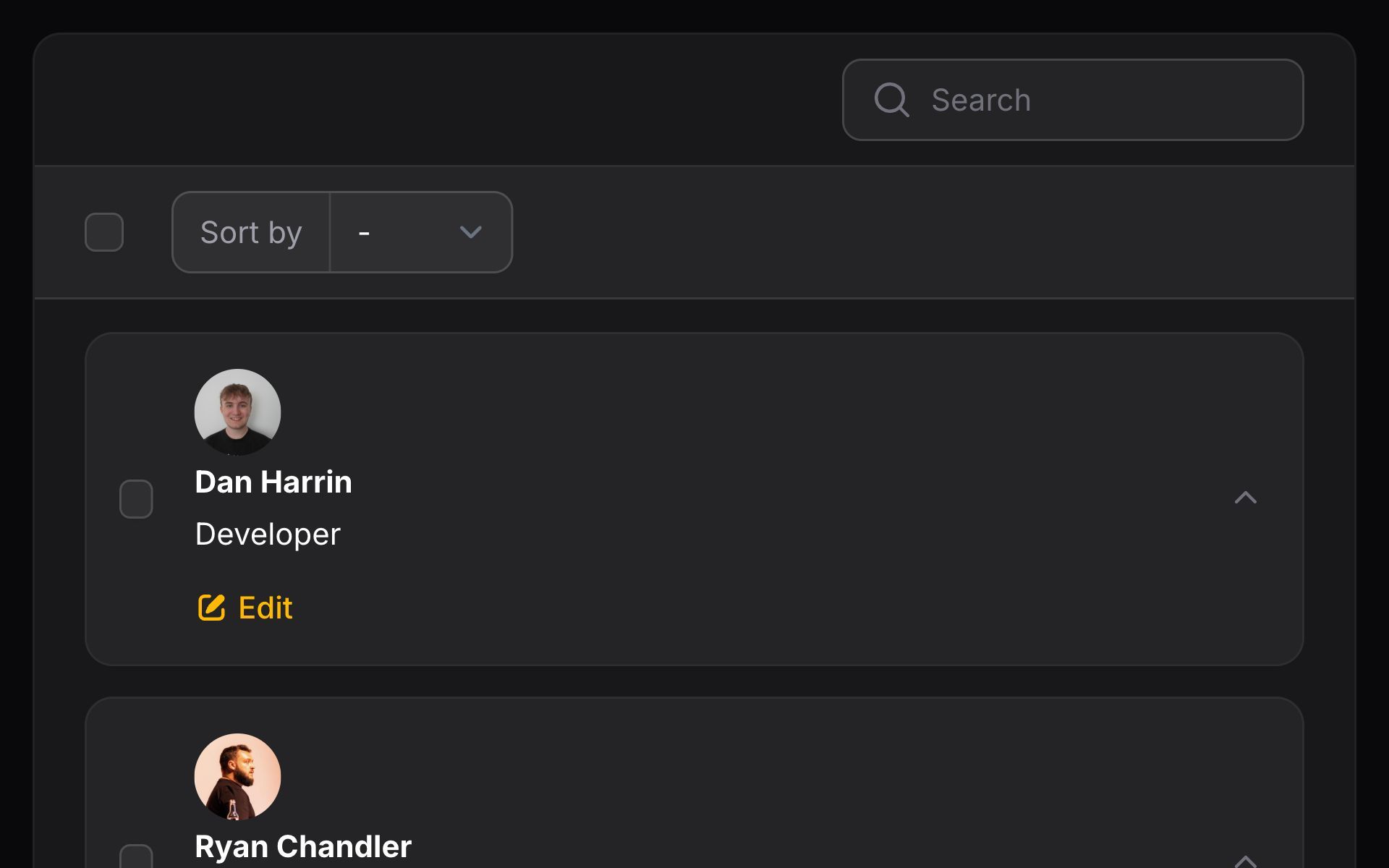This screenshot has width=1389, height=868.
Task: Click the Edit link for Dan Harrin
Action: pyautogui.click(x=265, y=608)
